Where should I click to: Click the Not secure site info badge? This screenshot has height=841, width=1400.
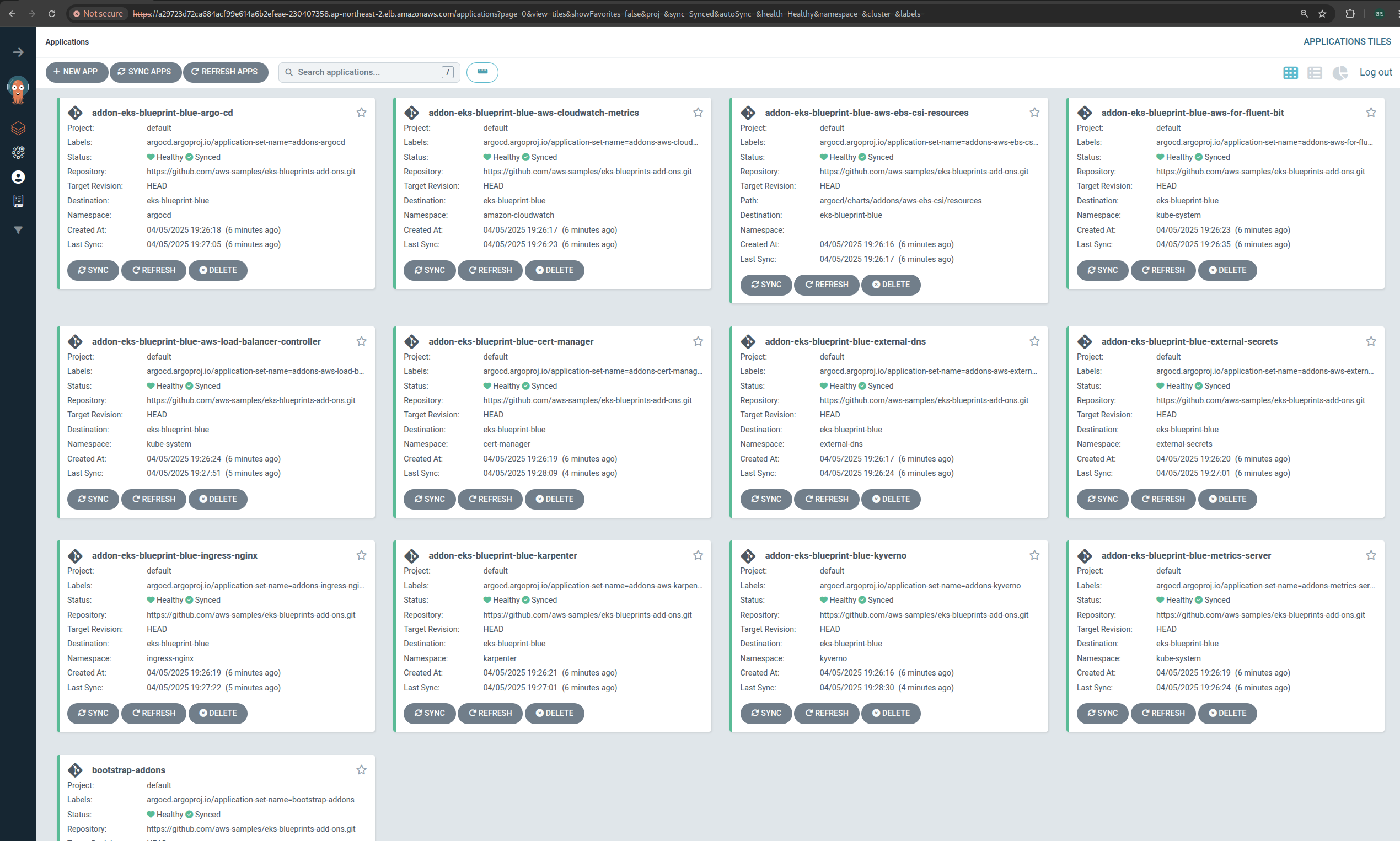(98, 14)
